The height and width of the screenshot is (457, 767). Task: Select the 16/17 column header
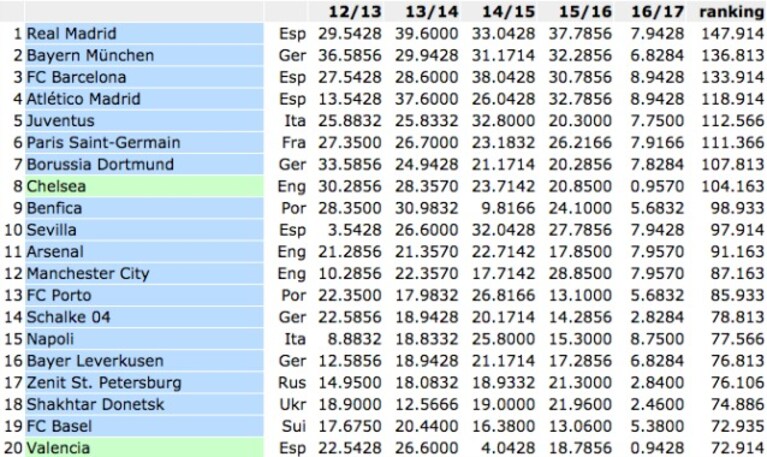coord(657,12)
